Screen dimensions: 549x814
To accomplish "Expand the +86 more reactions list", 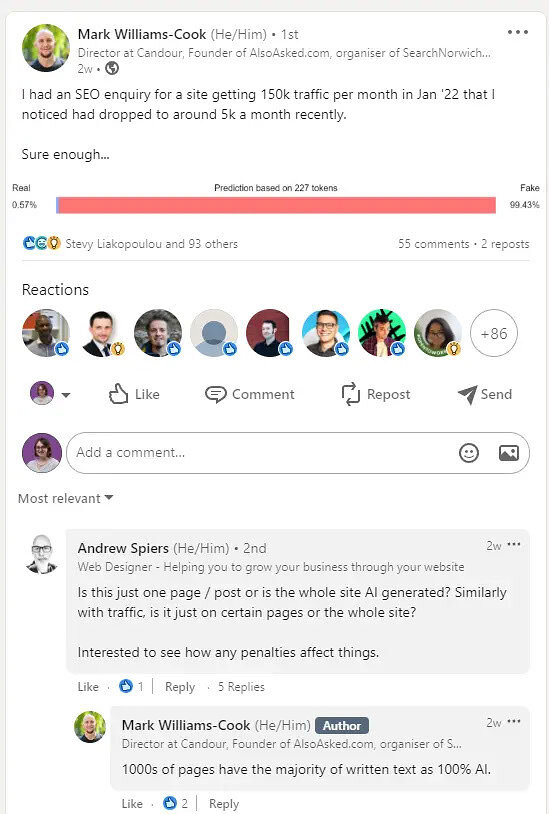I will [x=493, y=333].
